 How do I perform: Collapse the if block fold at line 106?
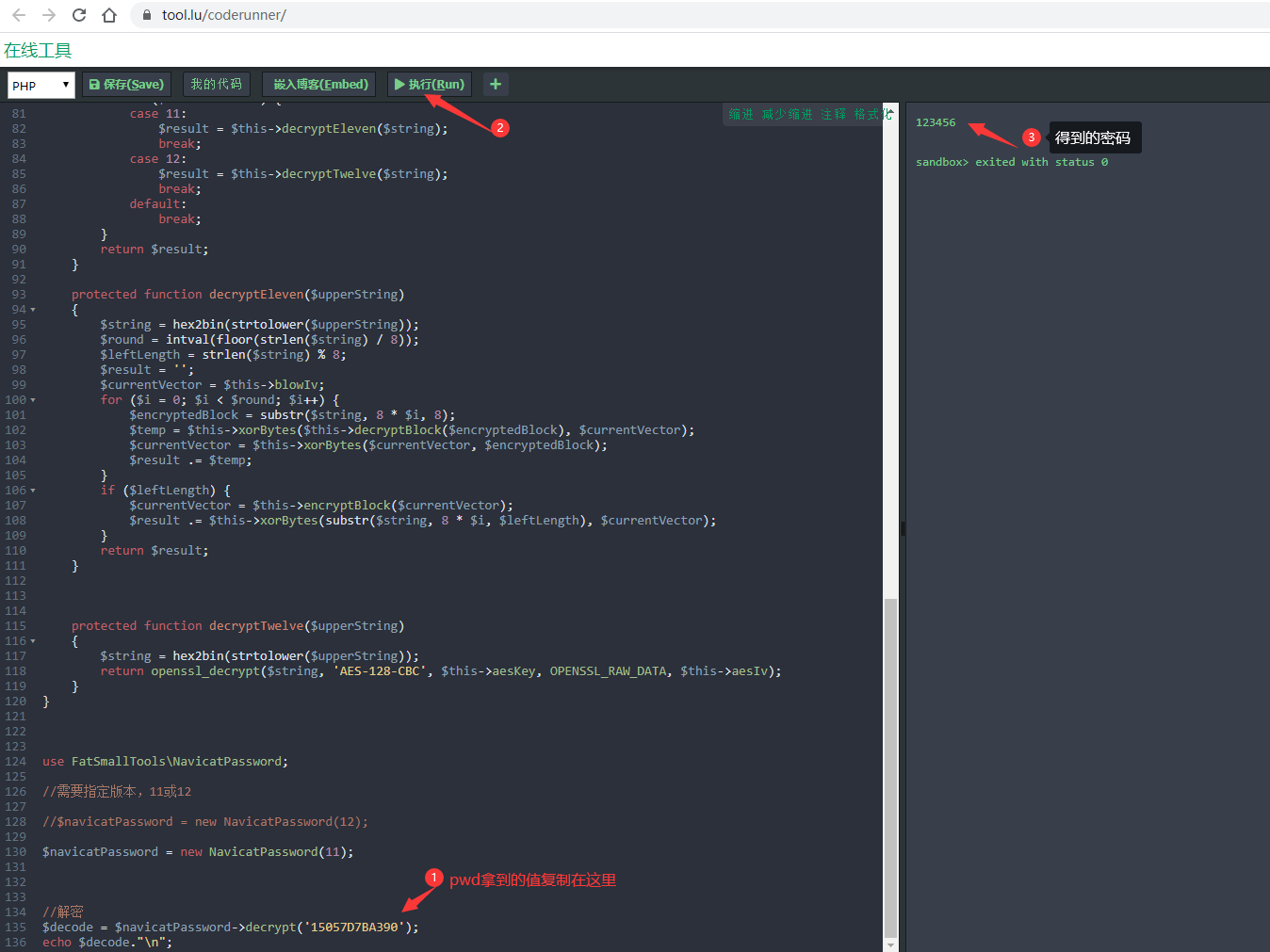click(33, 491)
